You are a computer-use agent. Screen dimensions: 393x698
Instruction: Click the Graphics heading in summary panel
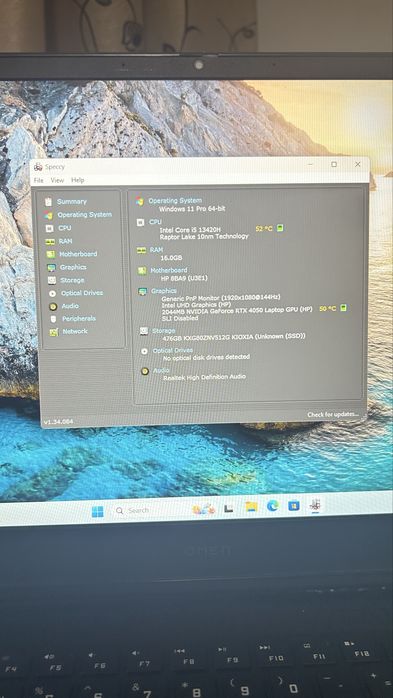tap(164, 291)
